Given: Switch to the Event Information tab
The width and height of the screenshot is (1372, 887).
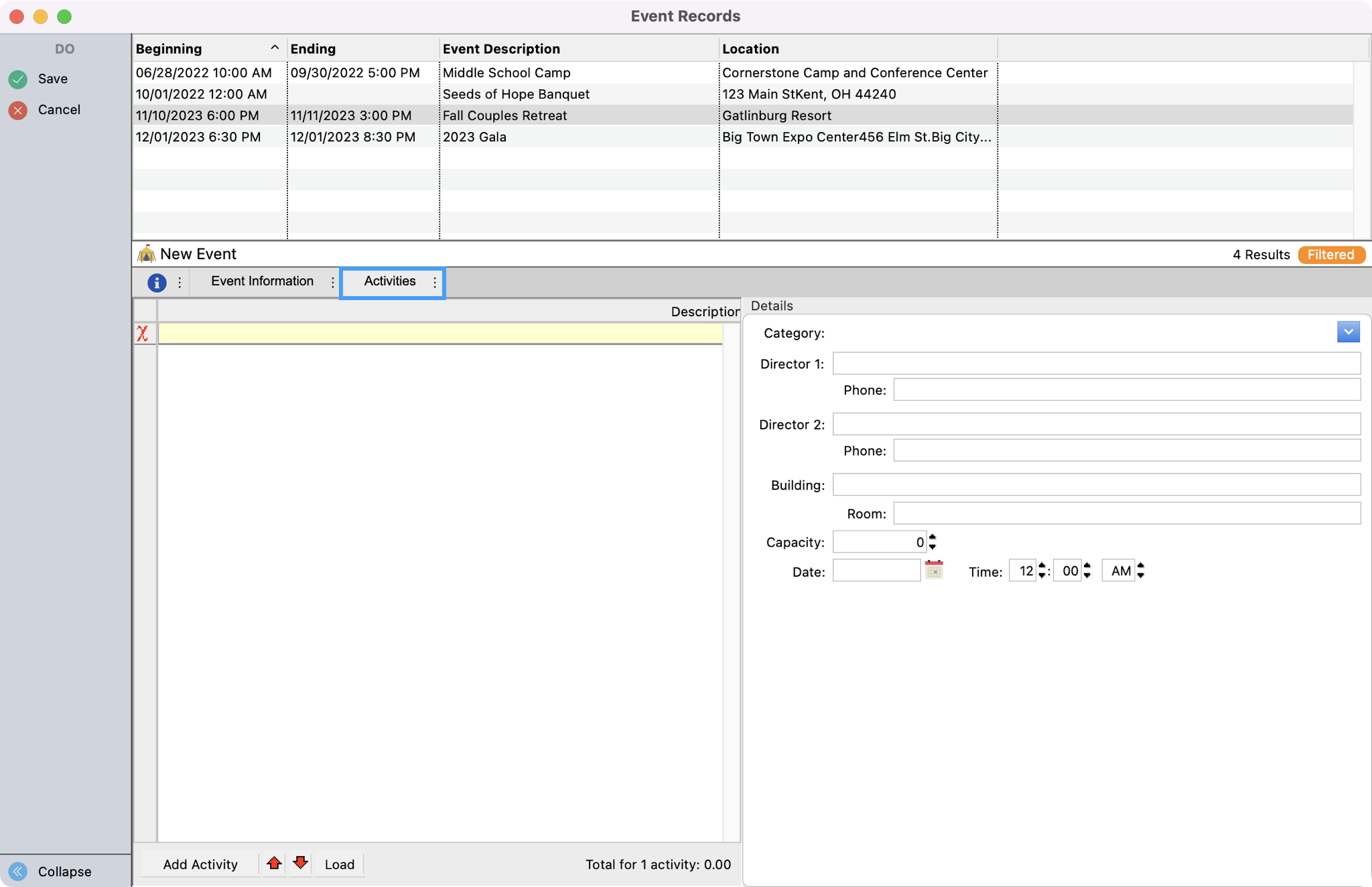Looking at the screenshot, I should 262,281.
